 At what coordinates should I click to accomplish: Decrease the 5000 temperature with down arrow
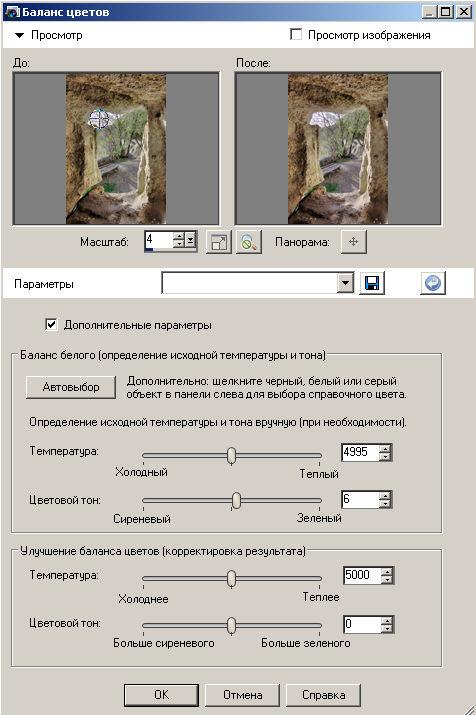[388, 579]
